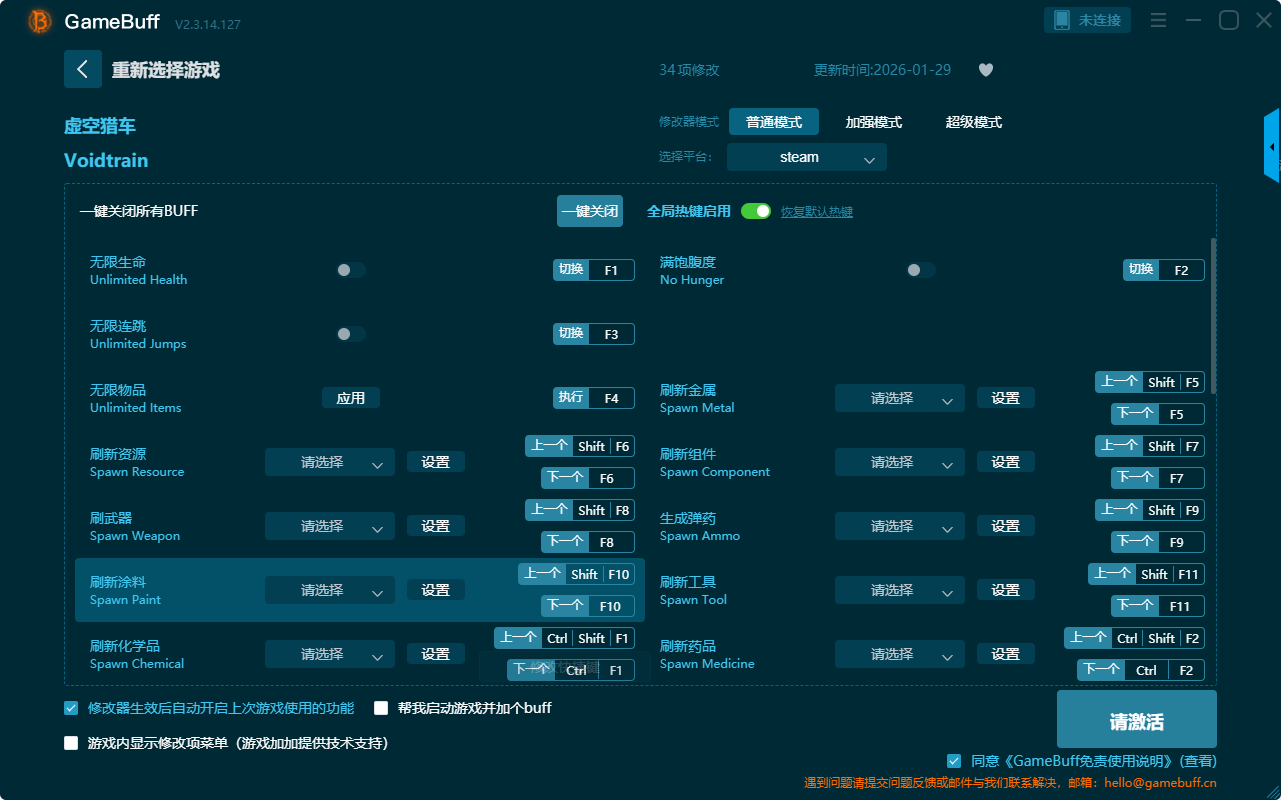The image size is (1281, 800).
Task: Expand the blue side panel arrow
Action: click(x=1272, y=146)
